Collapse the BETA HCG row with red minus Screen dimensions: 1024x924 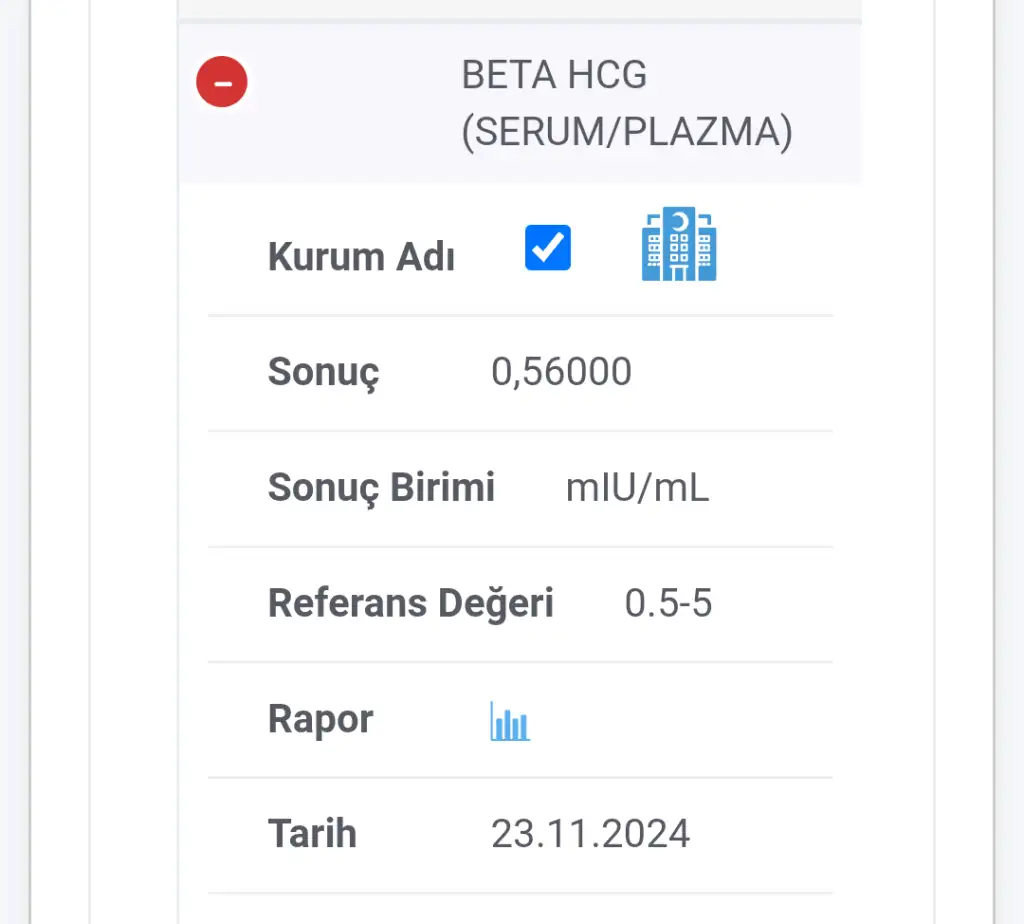coord(222,82)
